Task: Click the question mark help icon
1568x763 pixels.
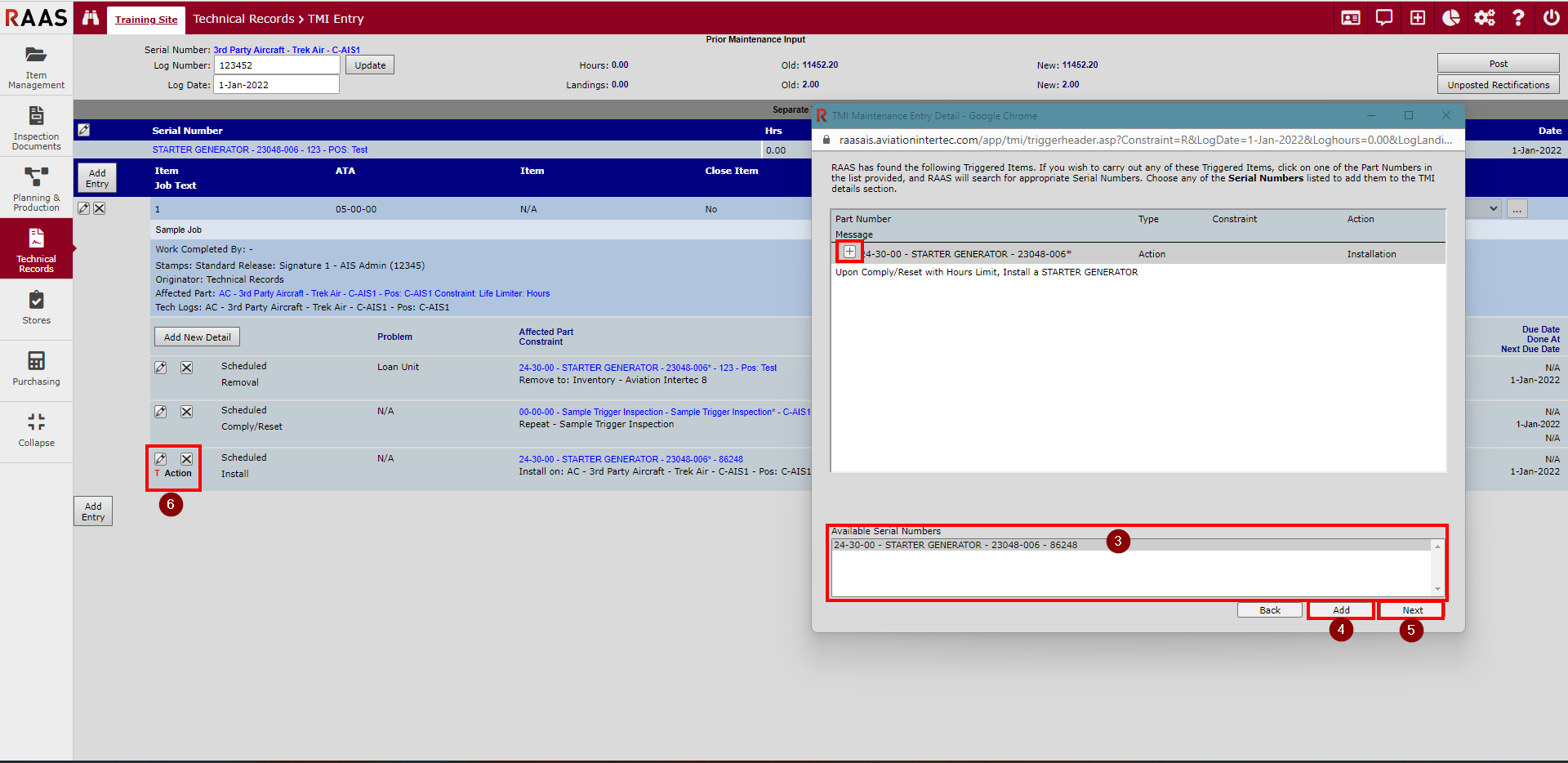Action: [x=1518, y=18]
